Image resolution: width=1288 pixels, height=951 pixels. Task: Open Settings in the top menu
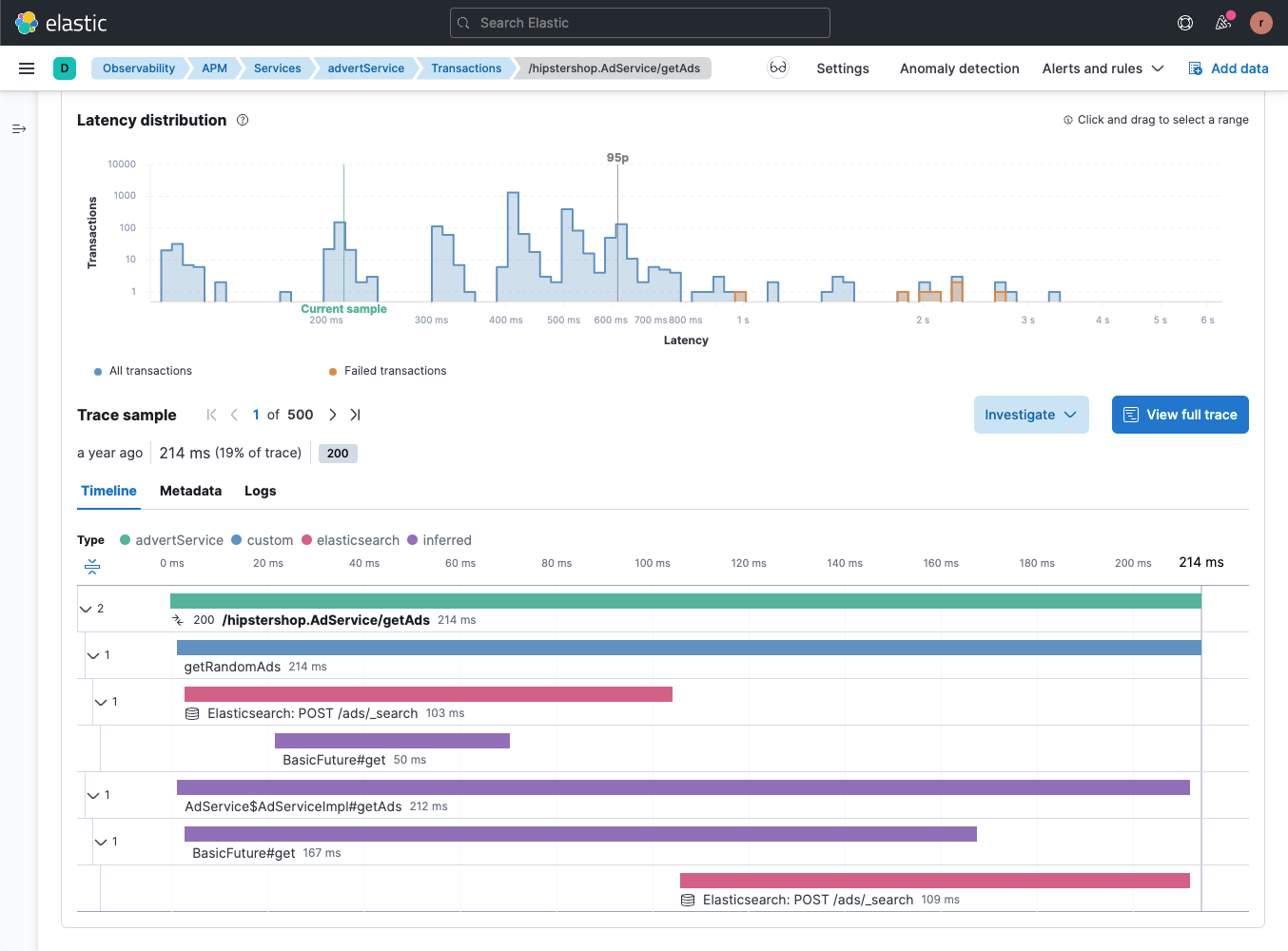(843, 68)
